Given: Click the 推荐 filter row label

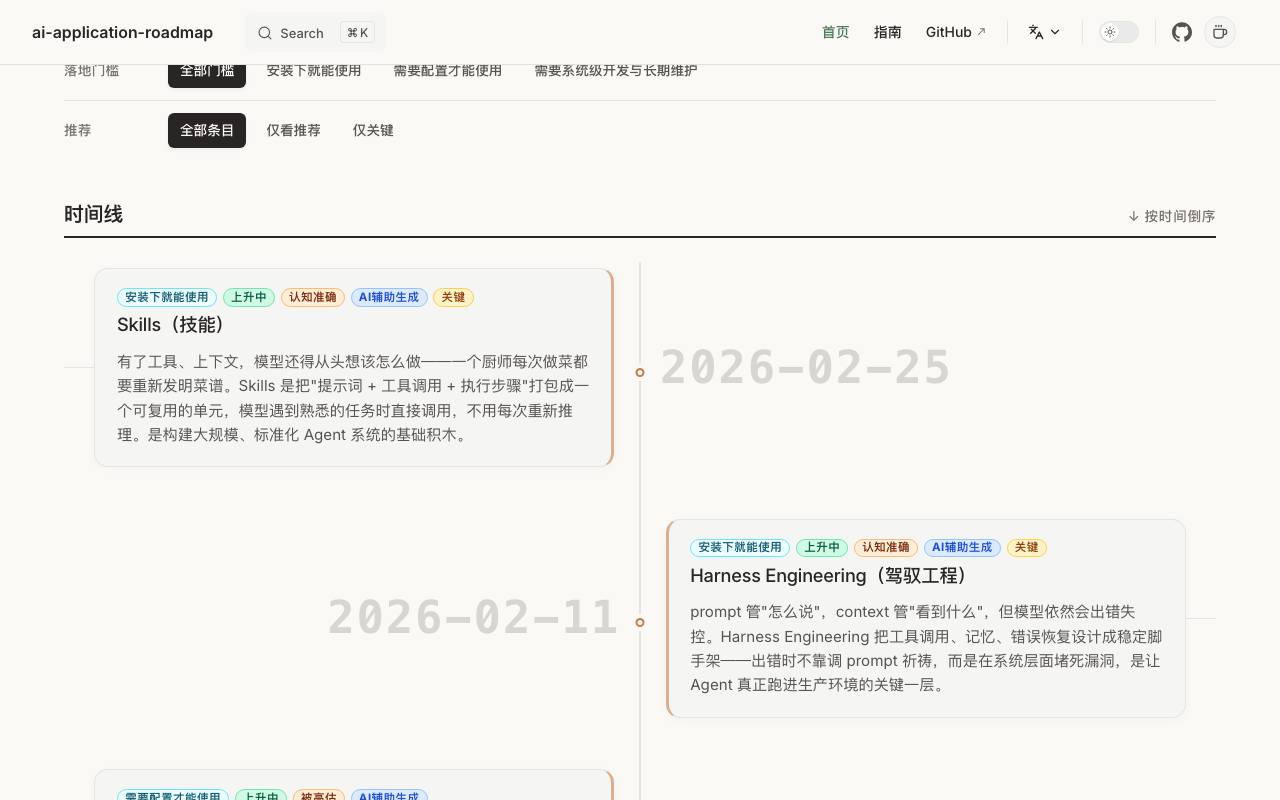Looking at the screenshot, I should (x=78, y=130).
